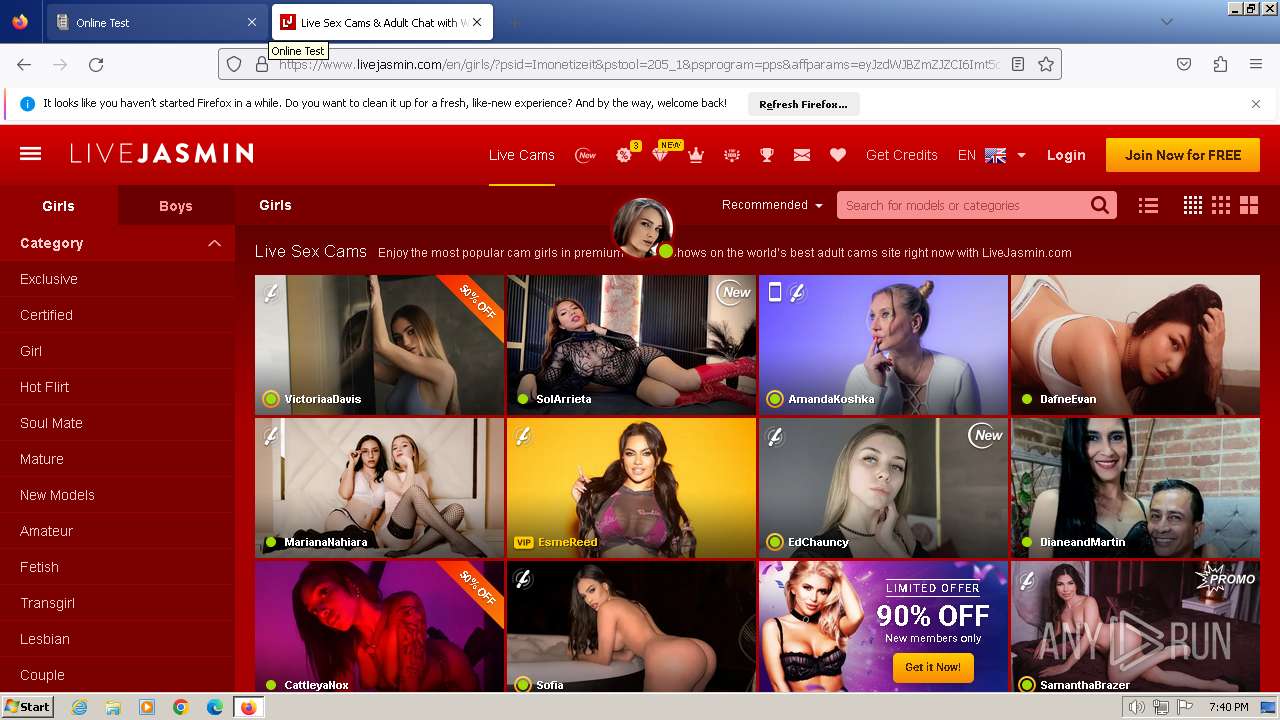Screen dimensions: 1280x720
Task: Click the diamond icon marked NEW
Action: click(661, 154)
